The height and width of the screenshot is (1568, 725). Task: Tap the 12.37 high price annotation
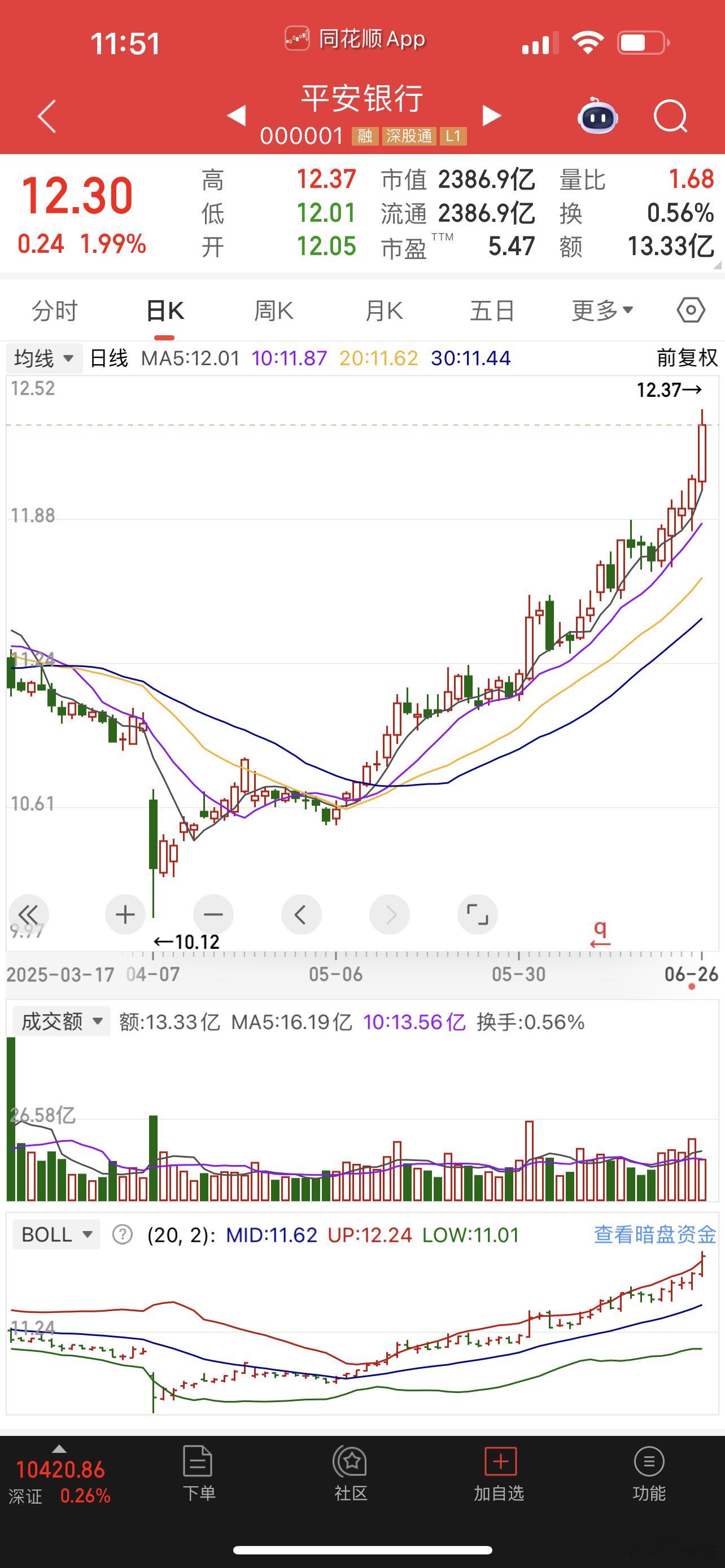pyautogui.click(x=669, y=389)
